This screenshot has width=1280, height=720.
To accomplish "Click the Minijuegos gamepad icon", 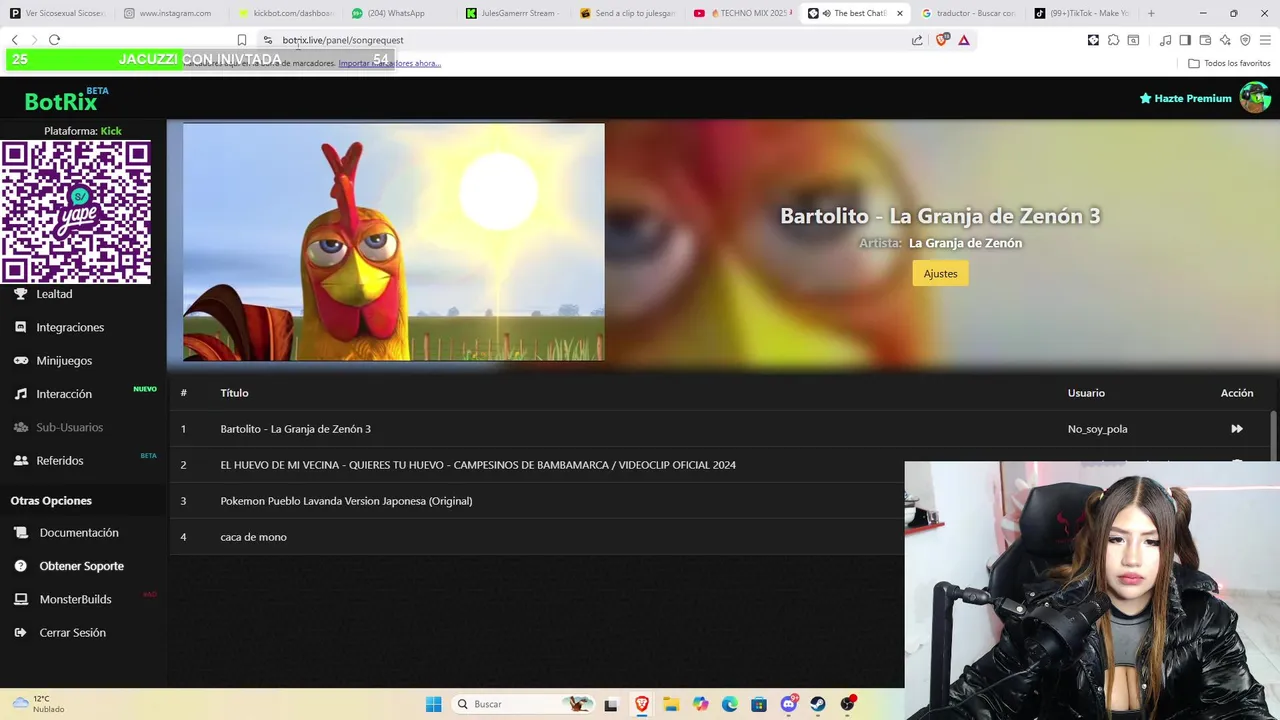I will (21, 360).
